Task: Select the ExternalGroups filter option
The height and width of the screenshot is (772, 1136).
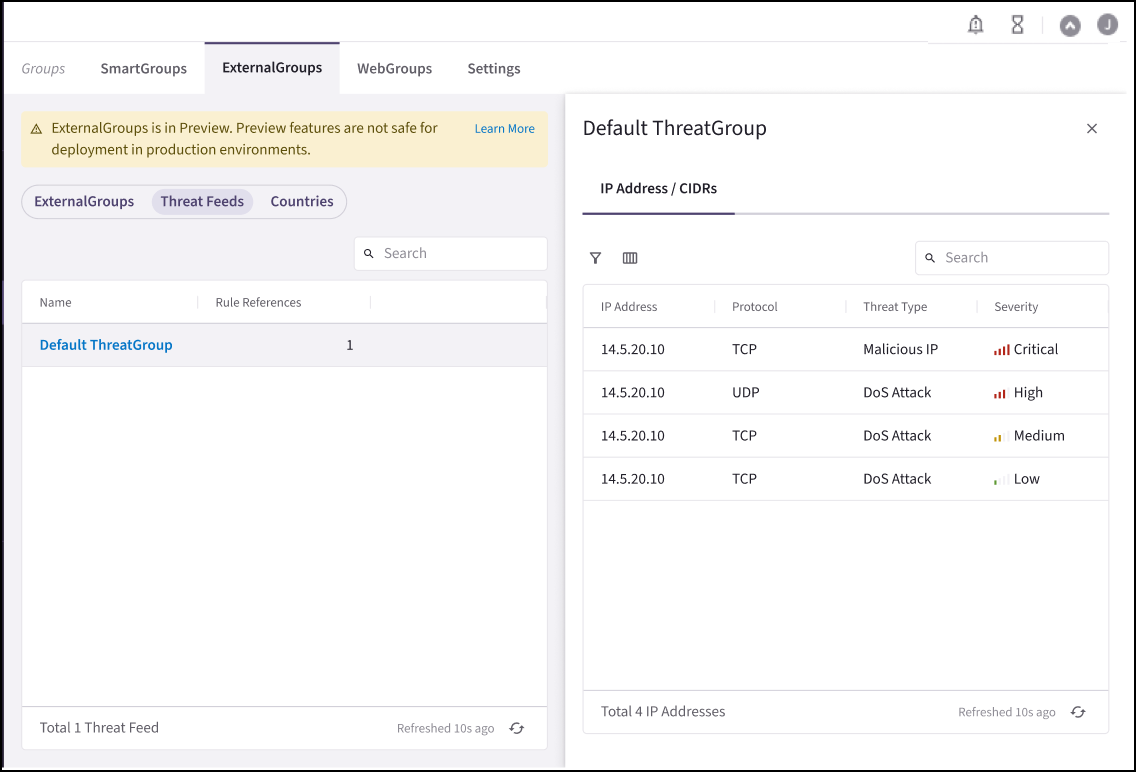Action: tap(84, 201)
